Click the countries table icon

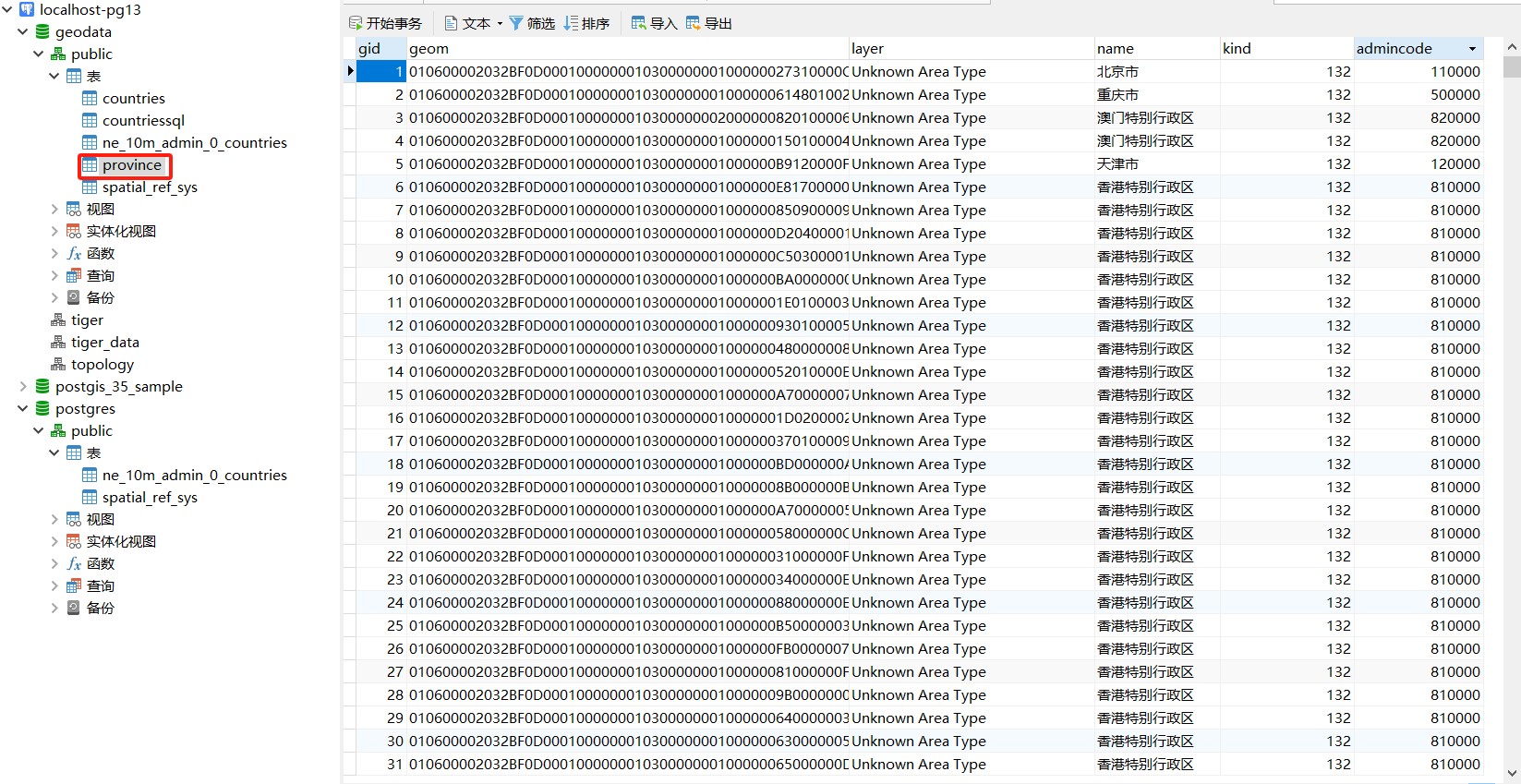[x=90, y=98]
